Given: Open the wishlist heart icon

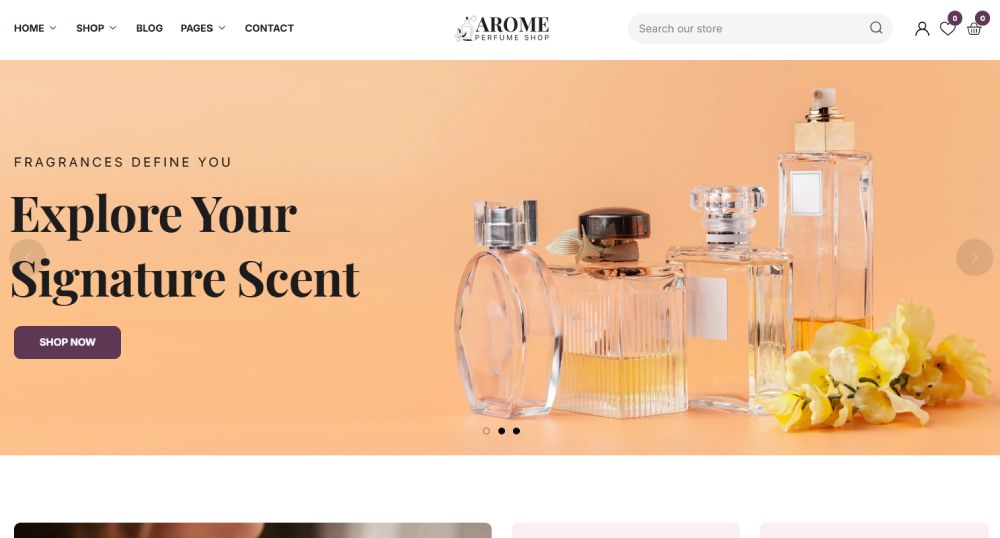Looking at the screenshot, I should [x=947, y=29].
